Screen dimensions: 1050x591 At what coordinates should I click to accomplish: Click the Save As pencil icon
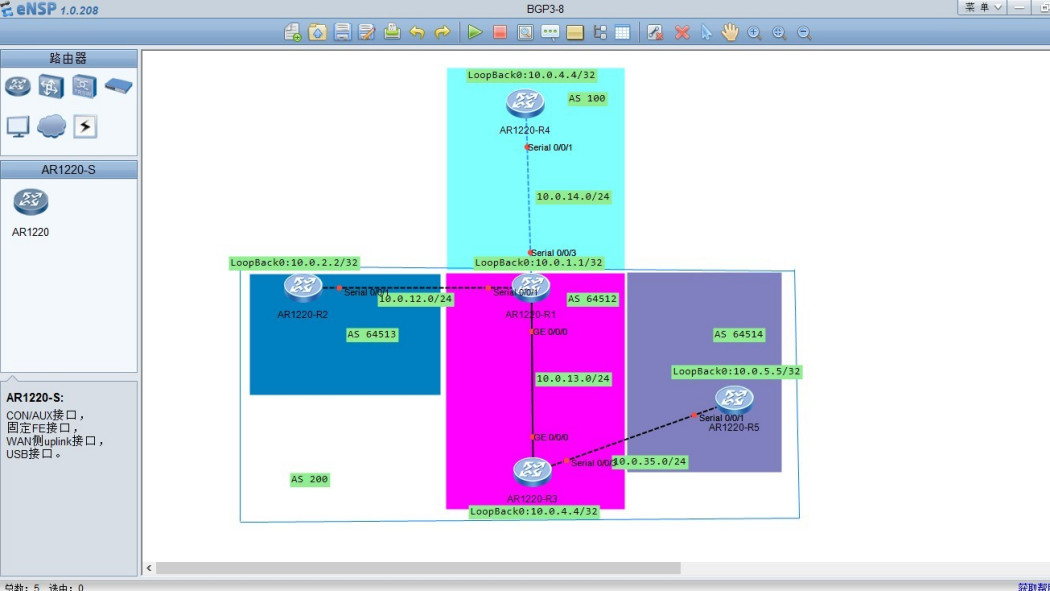(x=367, y=32)
